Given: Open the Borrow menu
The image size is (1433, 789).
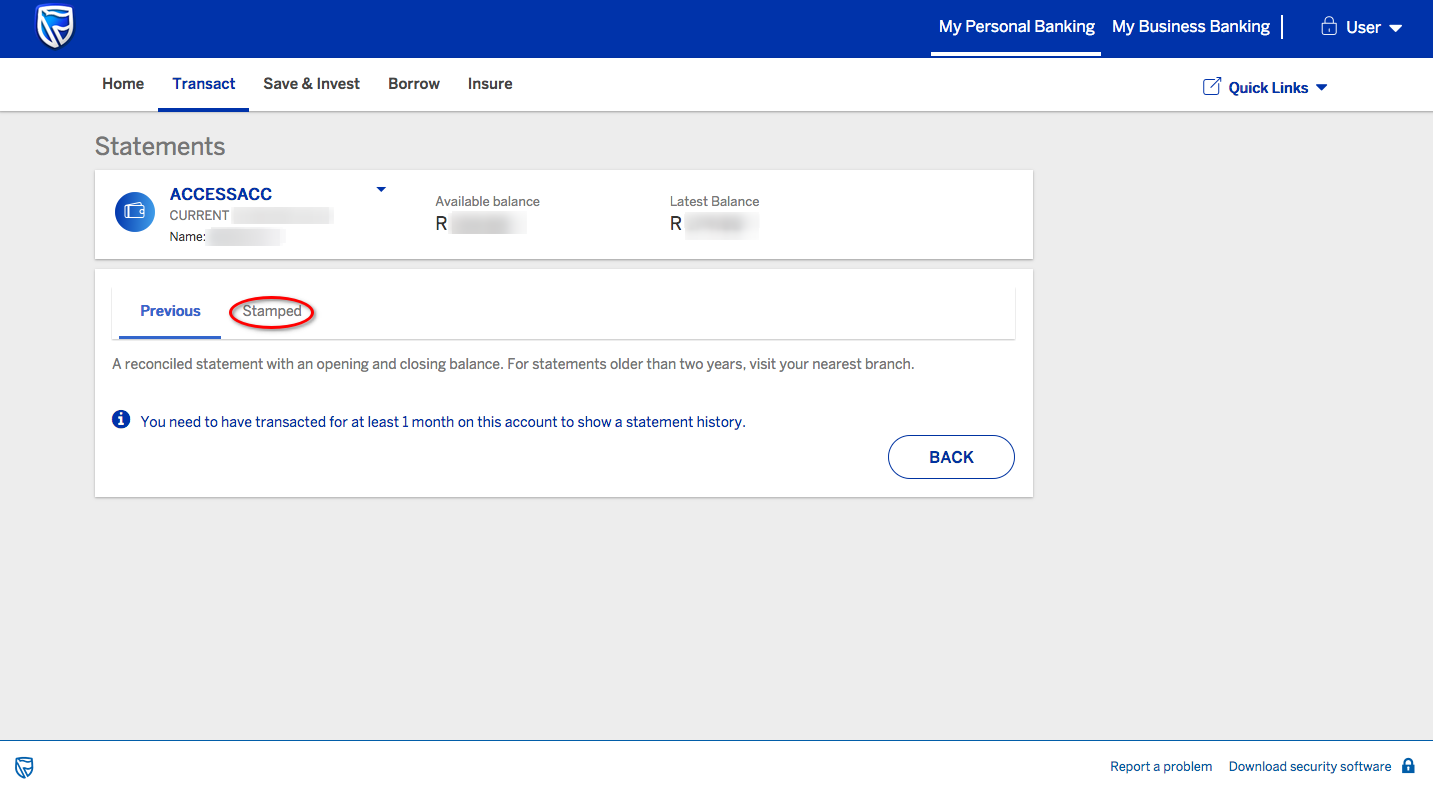Looking at the screenshot, I should click(x=414, y=84).
